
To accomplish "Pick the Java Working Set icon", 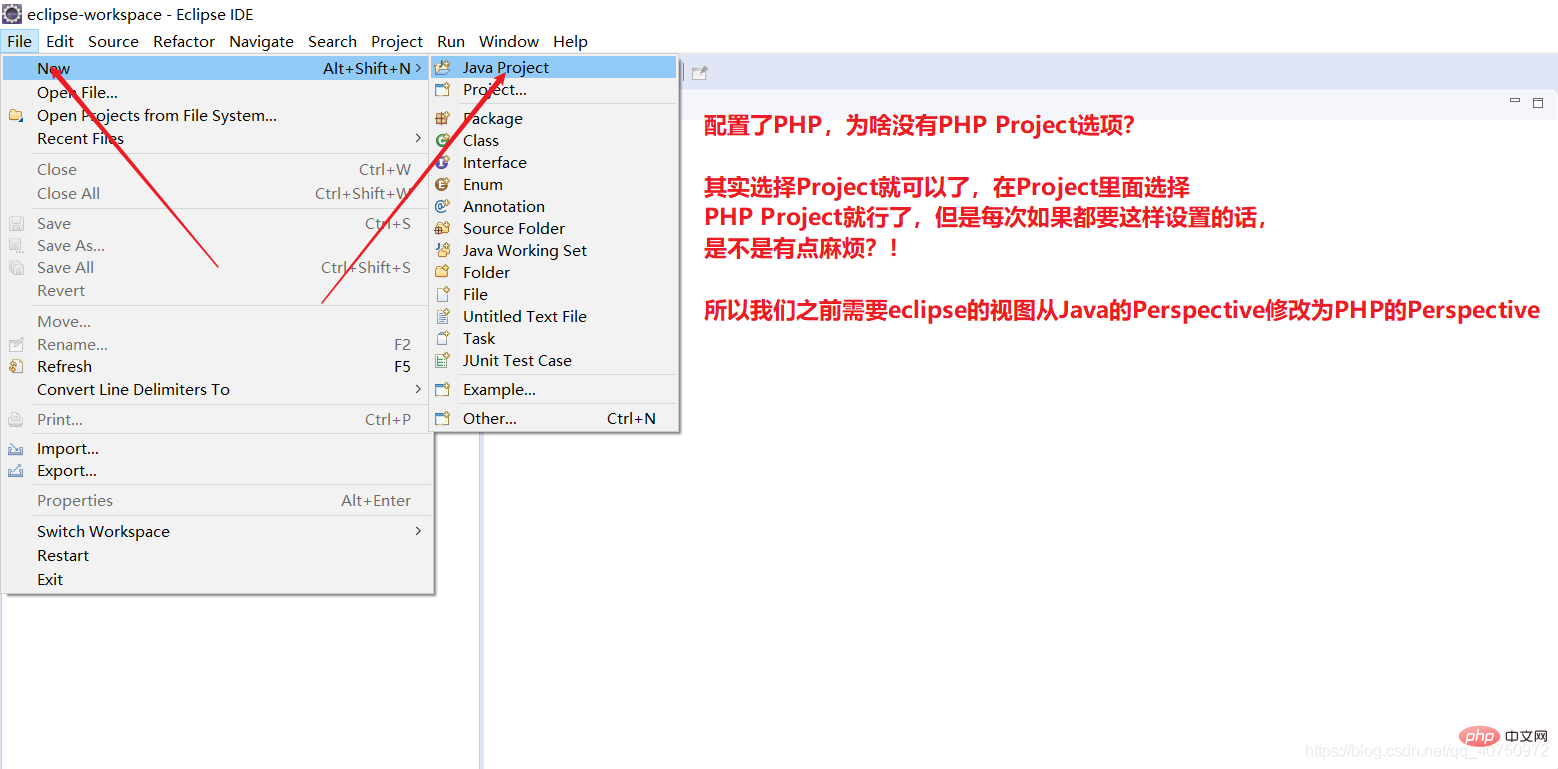I will (x=442, y=250).
